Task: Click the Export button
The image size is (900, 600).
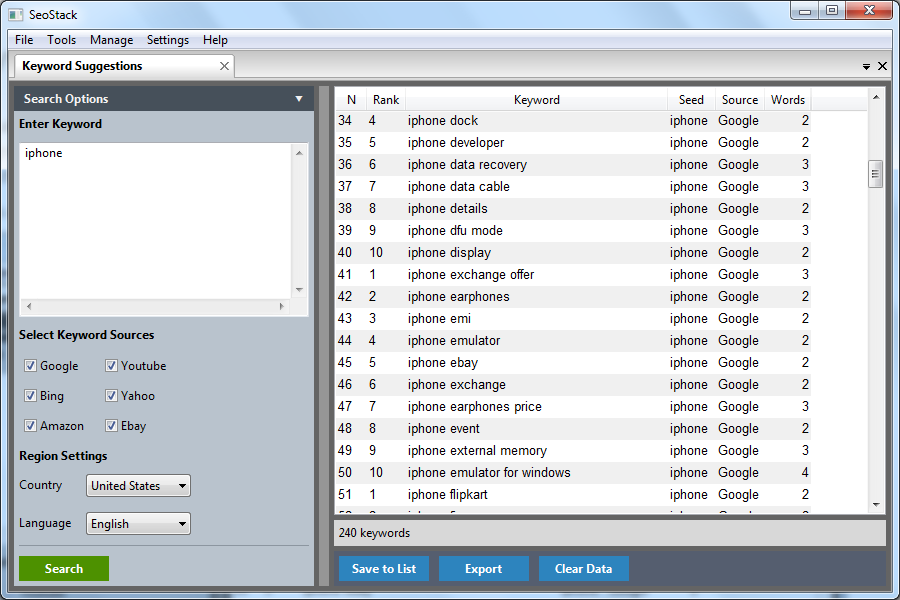Action: point(483,568)
